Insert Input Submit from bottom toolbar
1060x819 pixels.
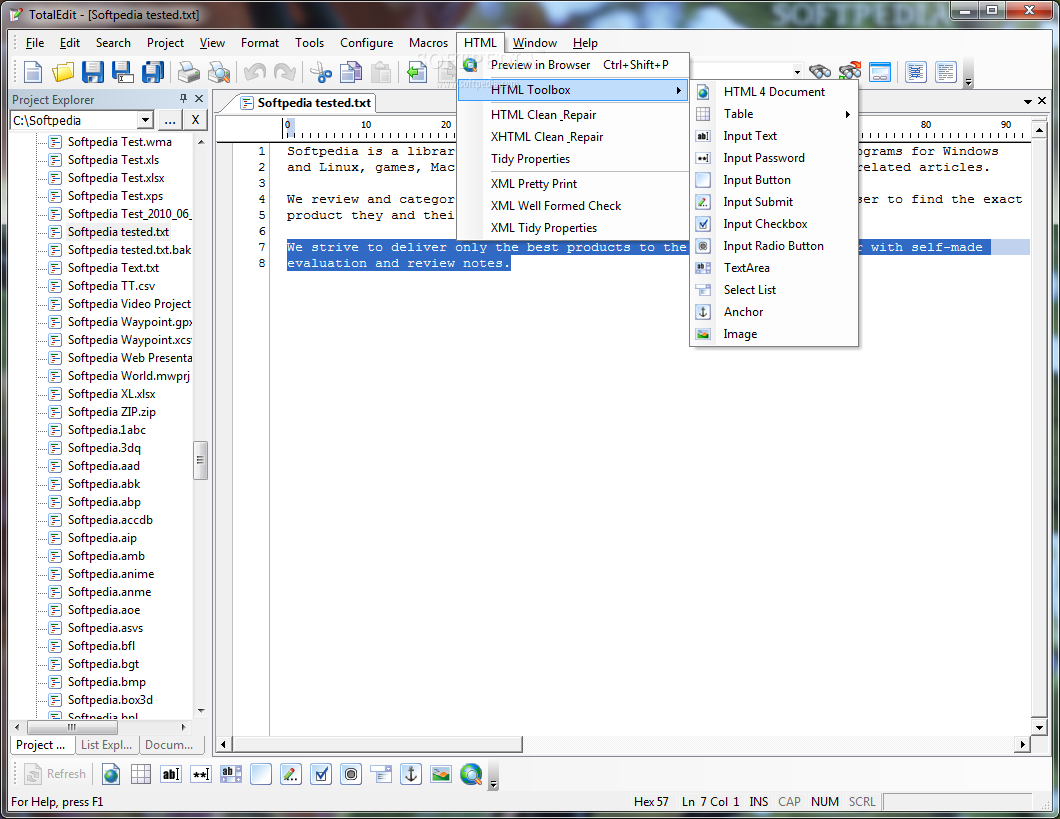[291, 774]
